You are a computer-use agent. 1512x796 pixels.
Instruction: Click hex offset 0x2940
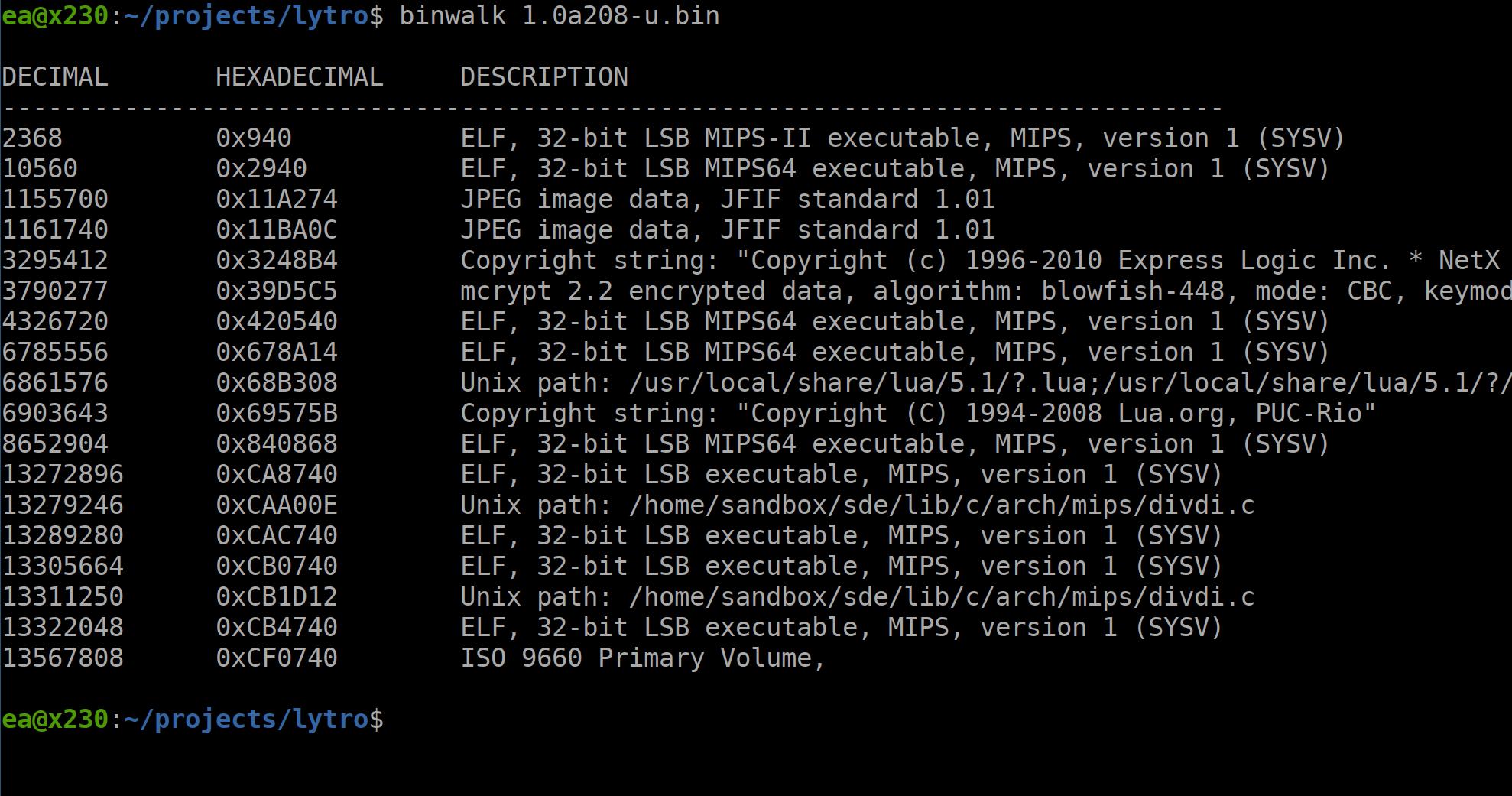point(261,168)
